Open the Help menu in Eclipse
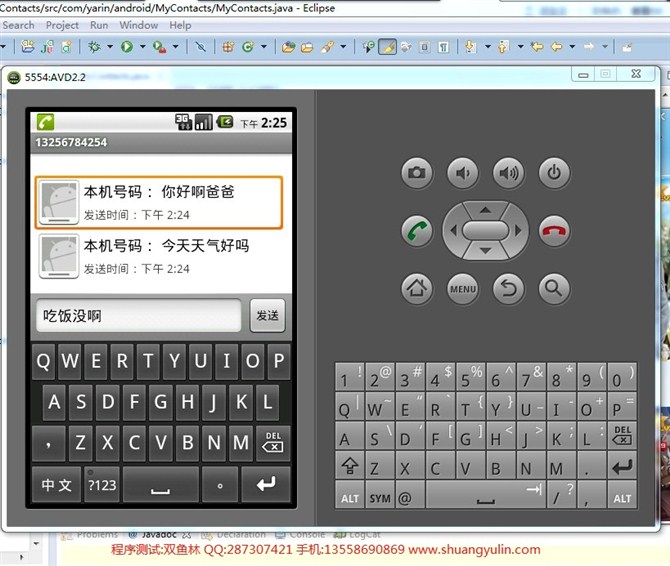Viewport: 670px width, 566px height. click(x=180, y=25)
